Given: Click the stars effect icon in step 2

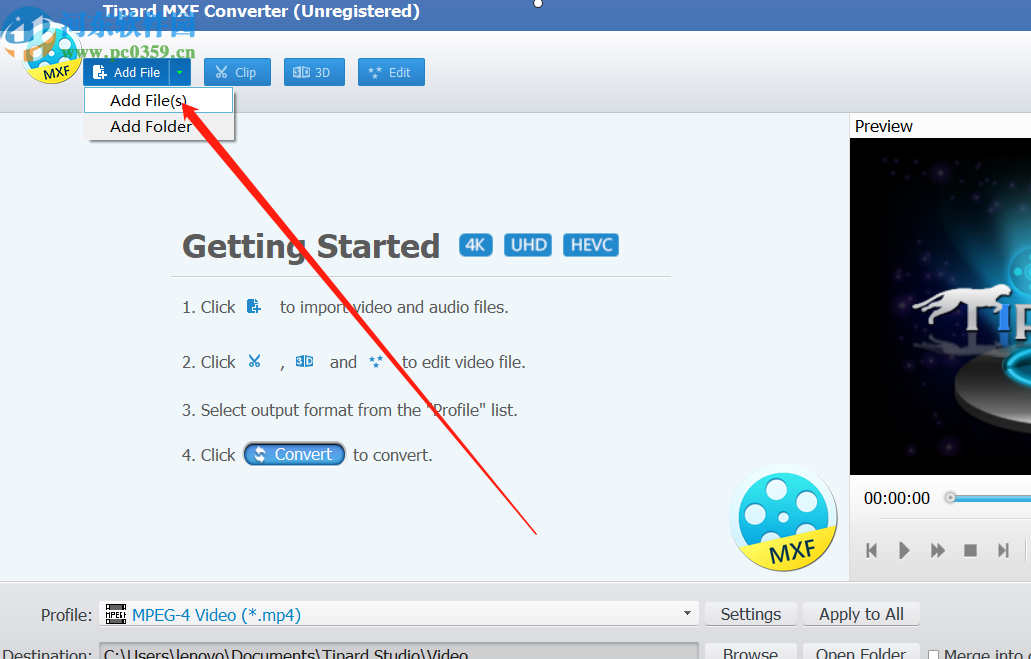Looking at the screenshot, I should 375,361.
